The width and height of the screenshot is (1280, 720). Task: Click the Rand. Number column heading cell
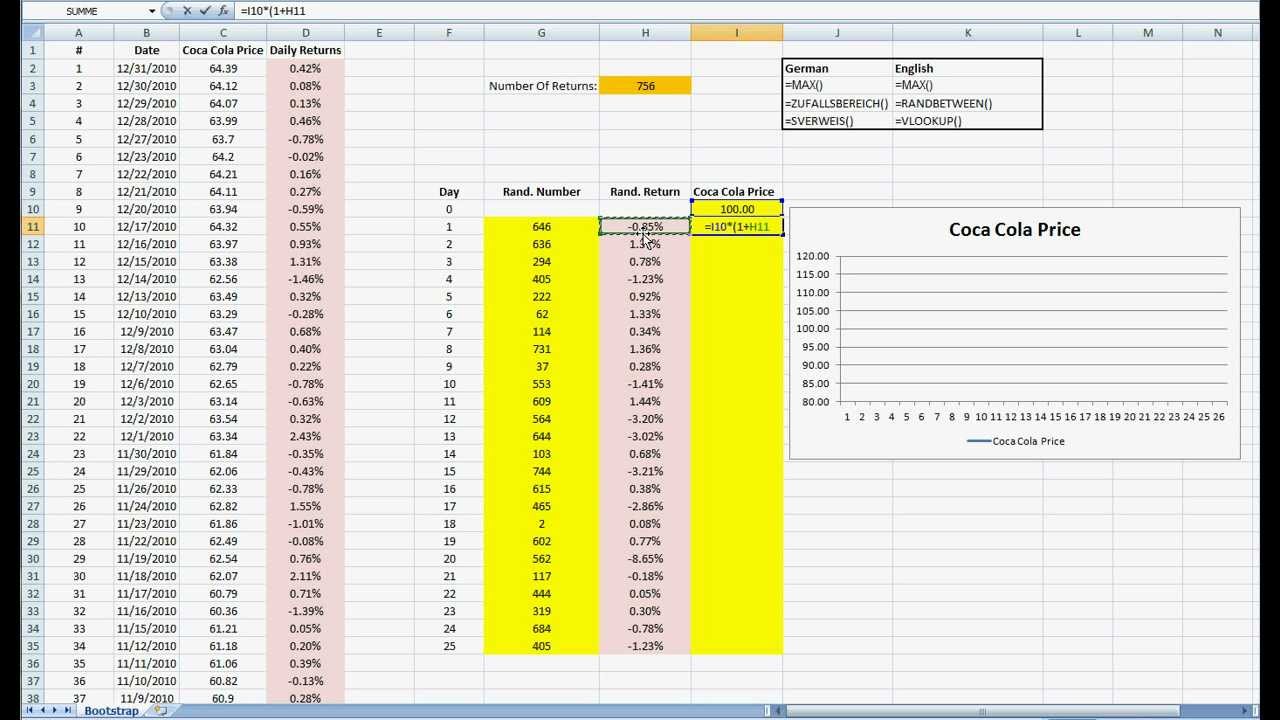[x=541, y=192]
